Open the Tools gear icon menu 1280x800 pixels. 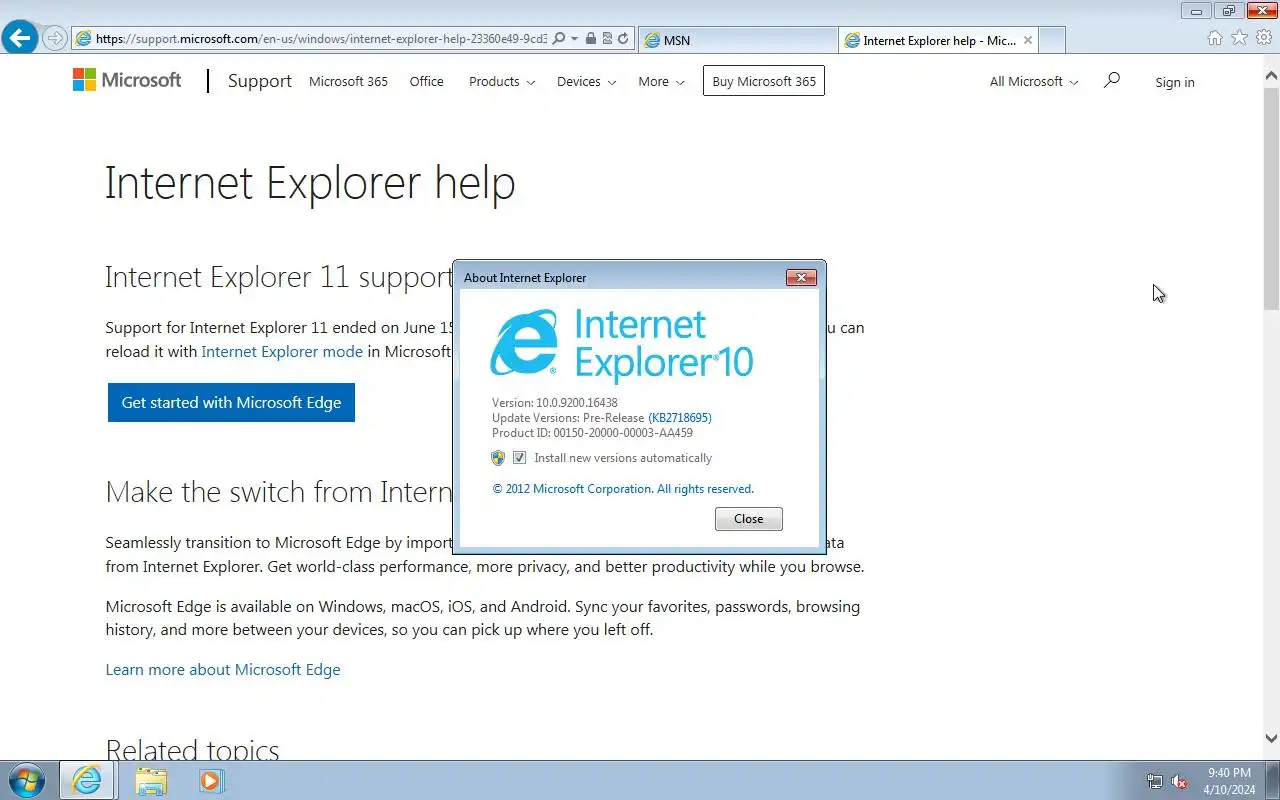pos(1264,38)
